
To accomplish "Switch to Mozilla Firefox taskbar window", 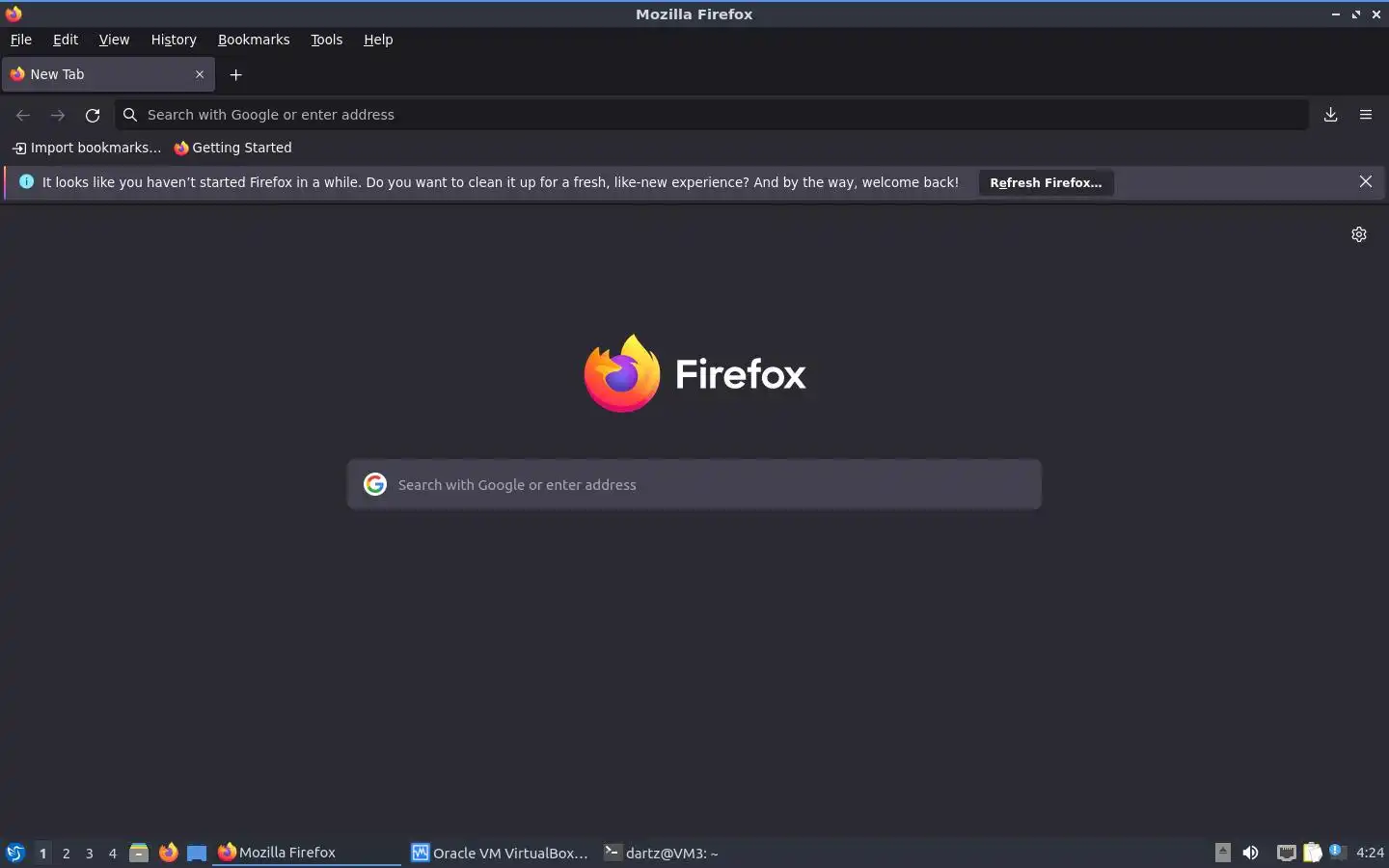I will pos(307,853).
